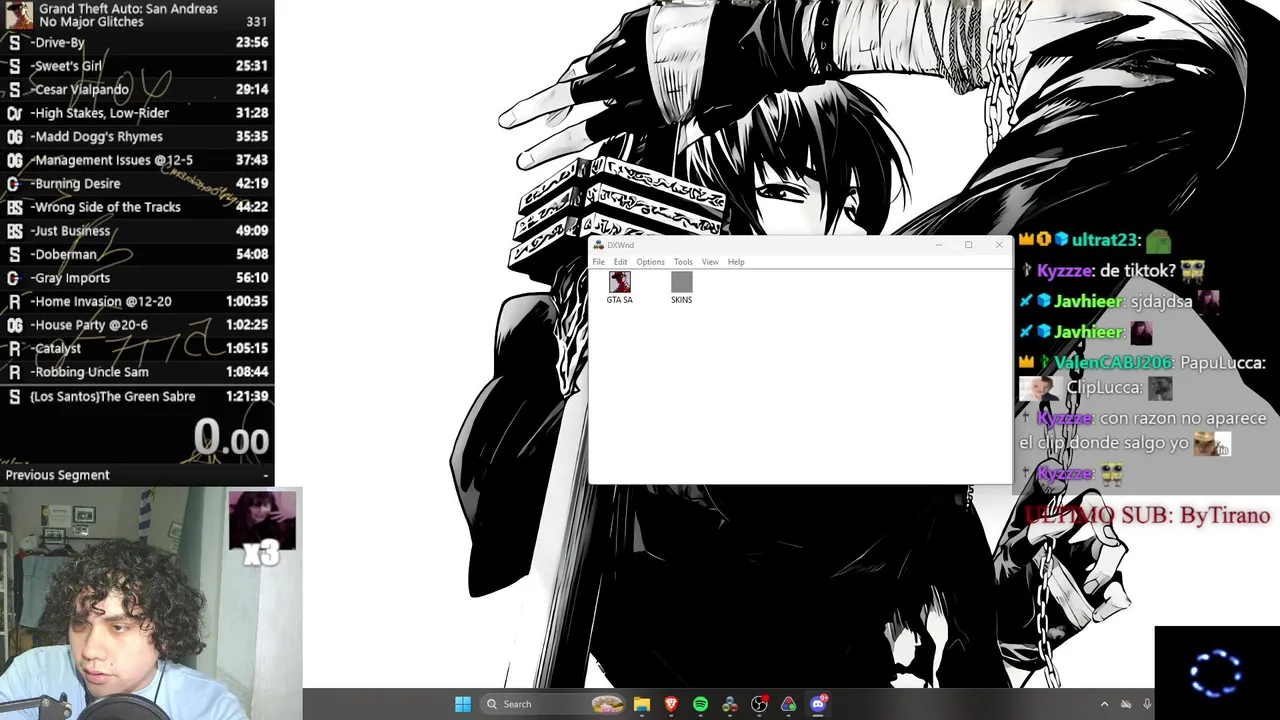
Task: Click the 'High Stakes, Low-Rider' split
Action: [x=137, y=113]
